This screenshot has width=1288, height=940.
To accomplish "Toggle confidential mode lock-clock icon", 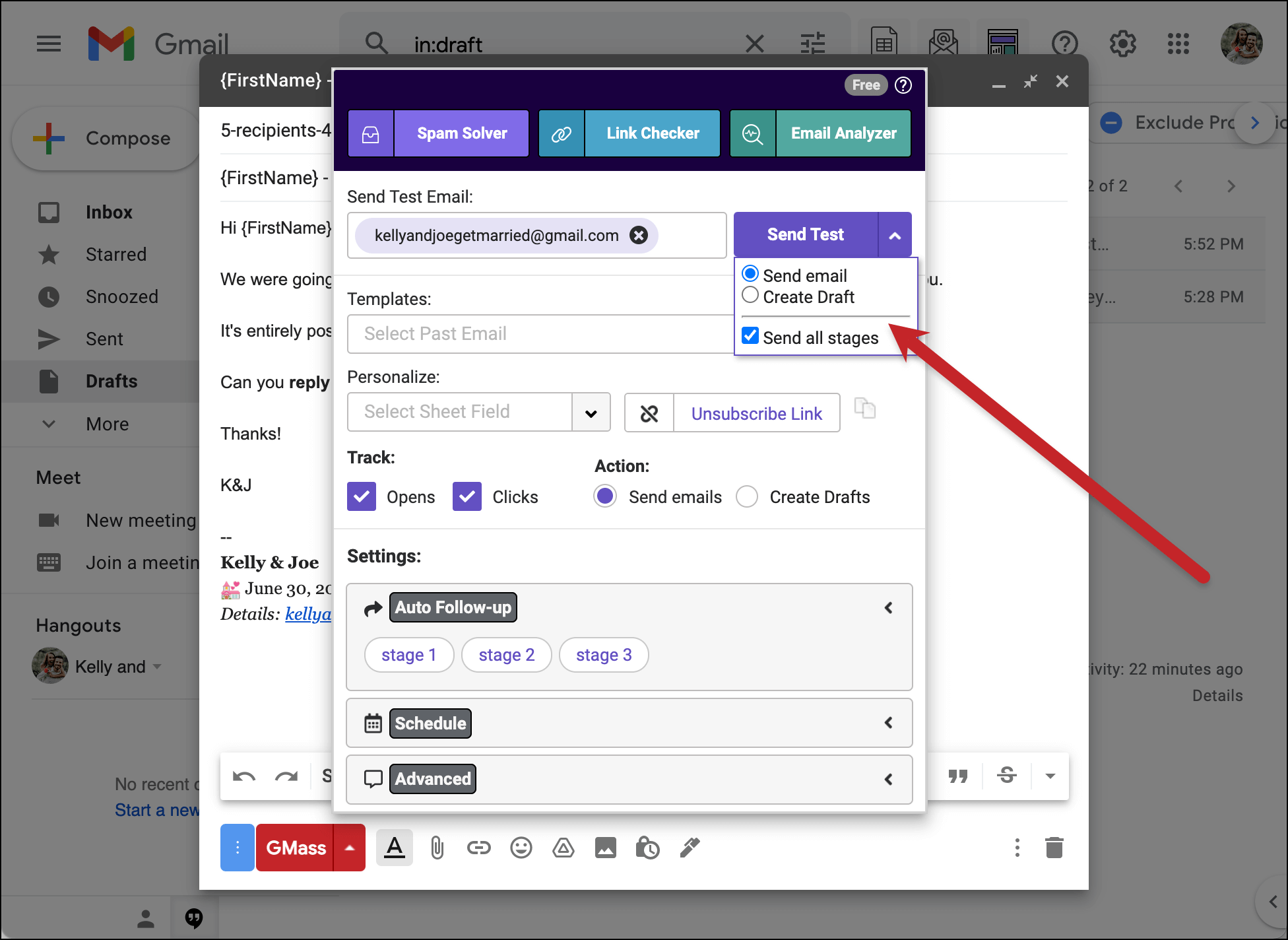I will [647, 848].
